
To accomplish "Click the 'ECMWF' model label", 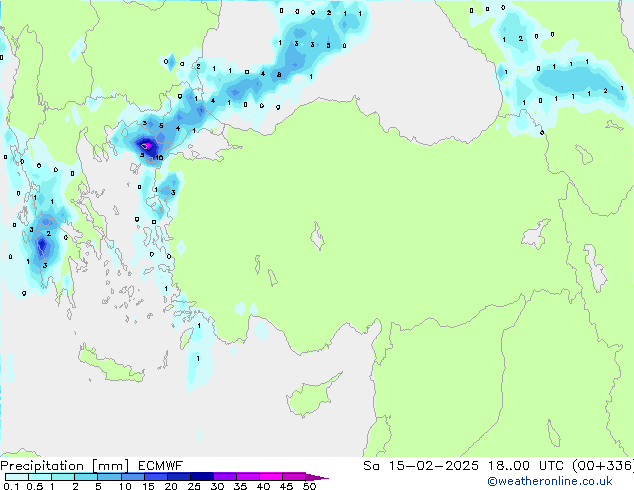I will pyautogui.click(x=161, y=466).
